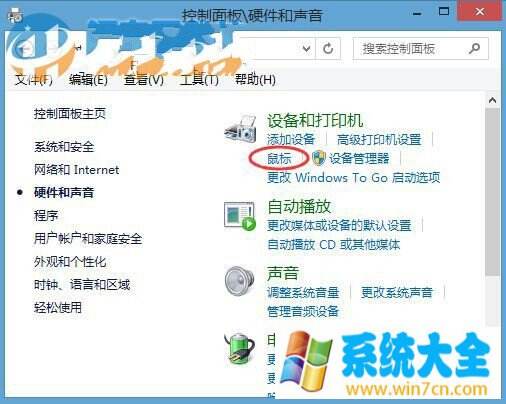This screenshot has width=506, height=404.
Task: Open the 工具(T) menu
Action: pos(199,80)
